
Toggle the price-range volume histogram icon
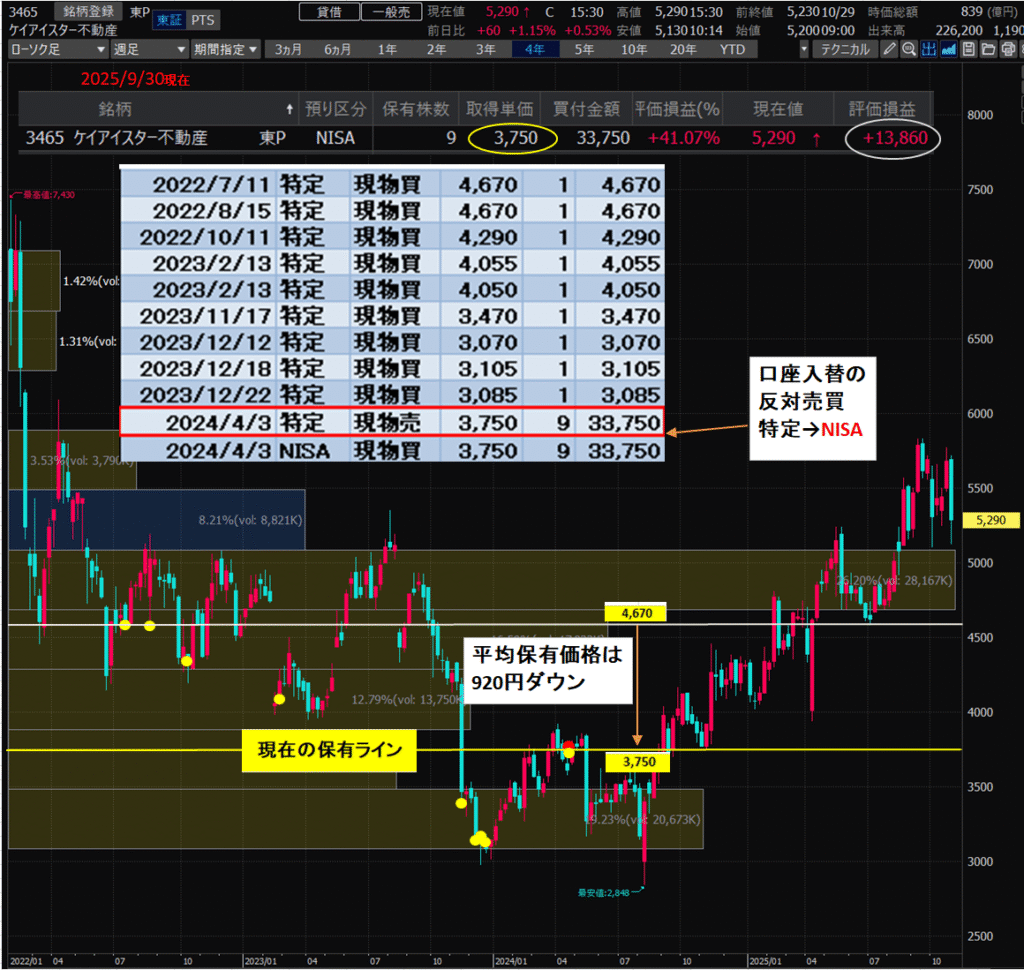(x=928, y=49)
